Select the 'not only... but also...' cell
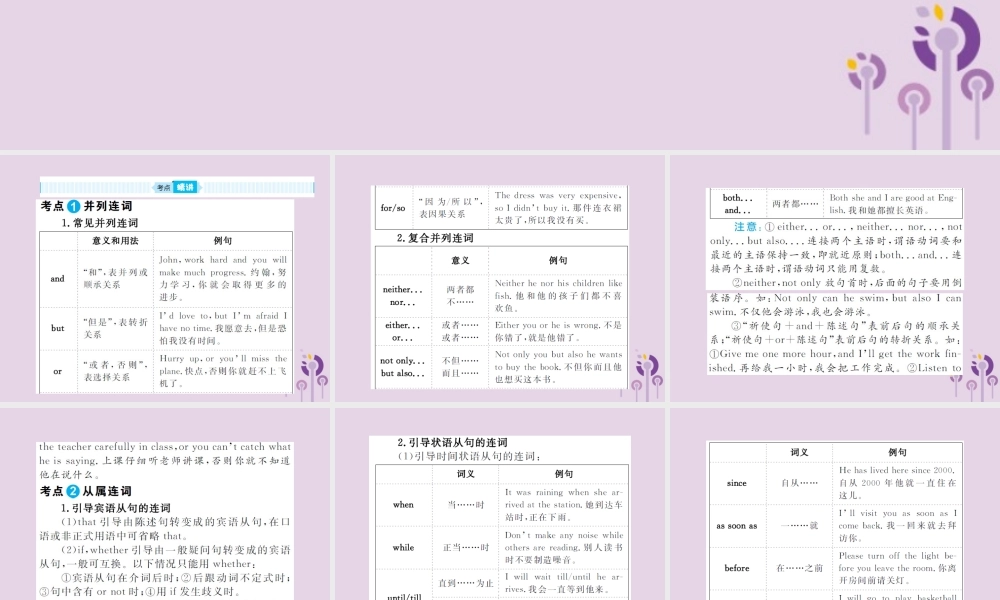The image size is (1000, 600). (403, 367)
